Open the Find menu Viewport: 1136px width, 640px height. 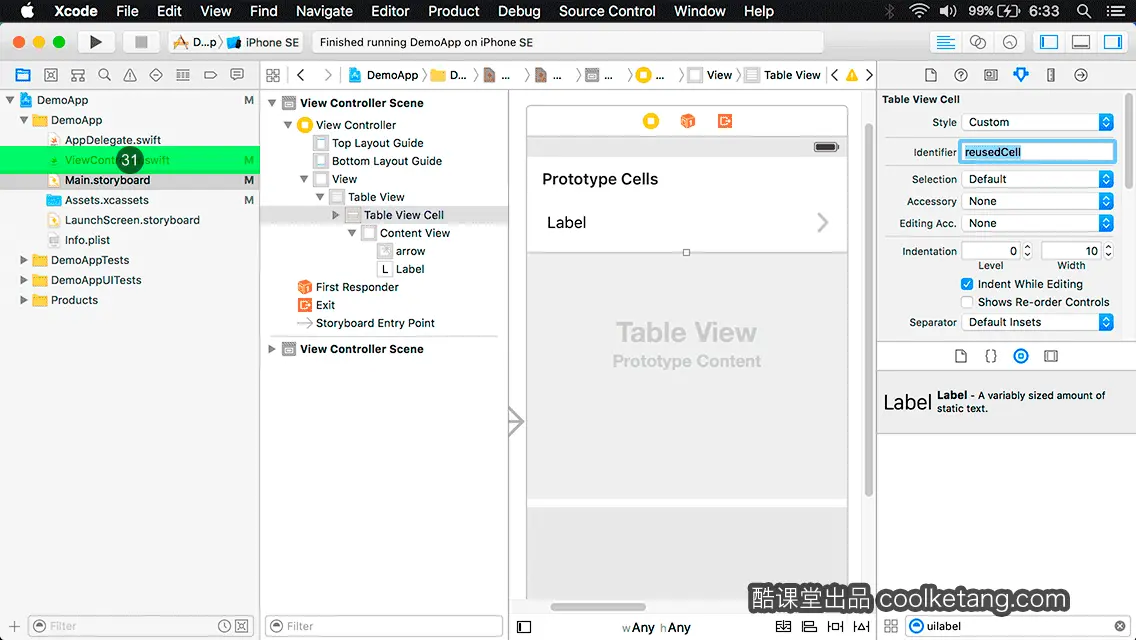264,11
